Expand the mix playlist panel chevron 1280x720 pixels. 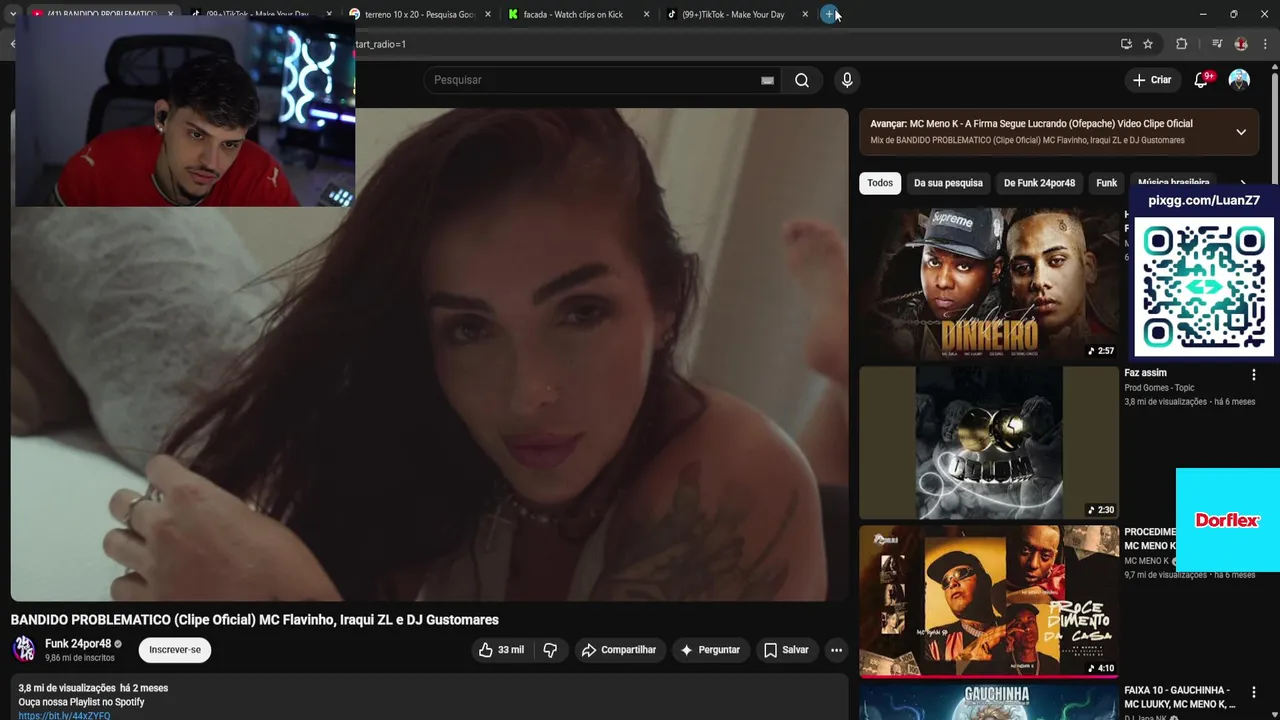[1241, 132]
